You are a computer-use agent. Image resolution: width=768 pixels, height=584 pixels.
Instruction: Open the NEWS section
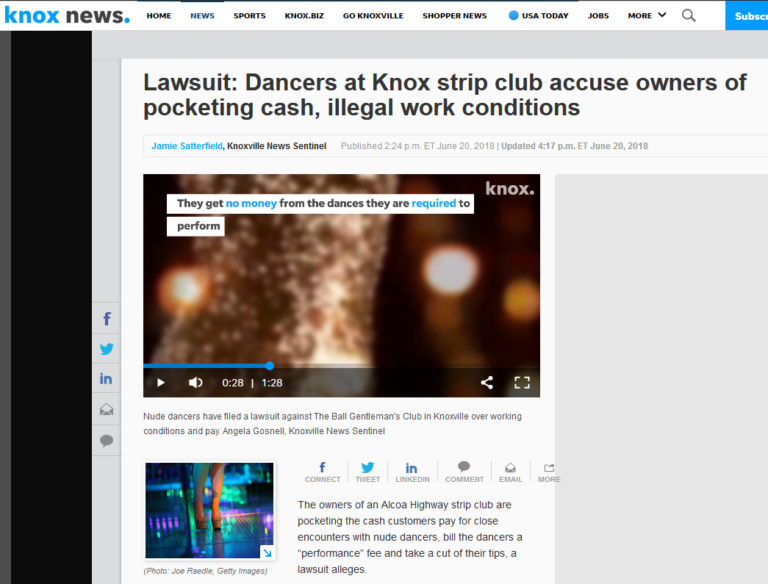click(202, 16)
